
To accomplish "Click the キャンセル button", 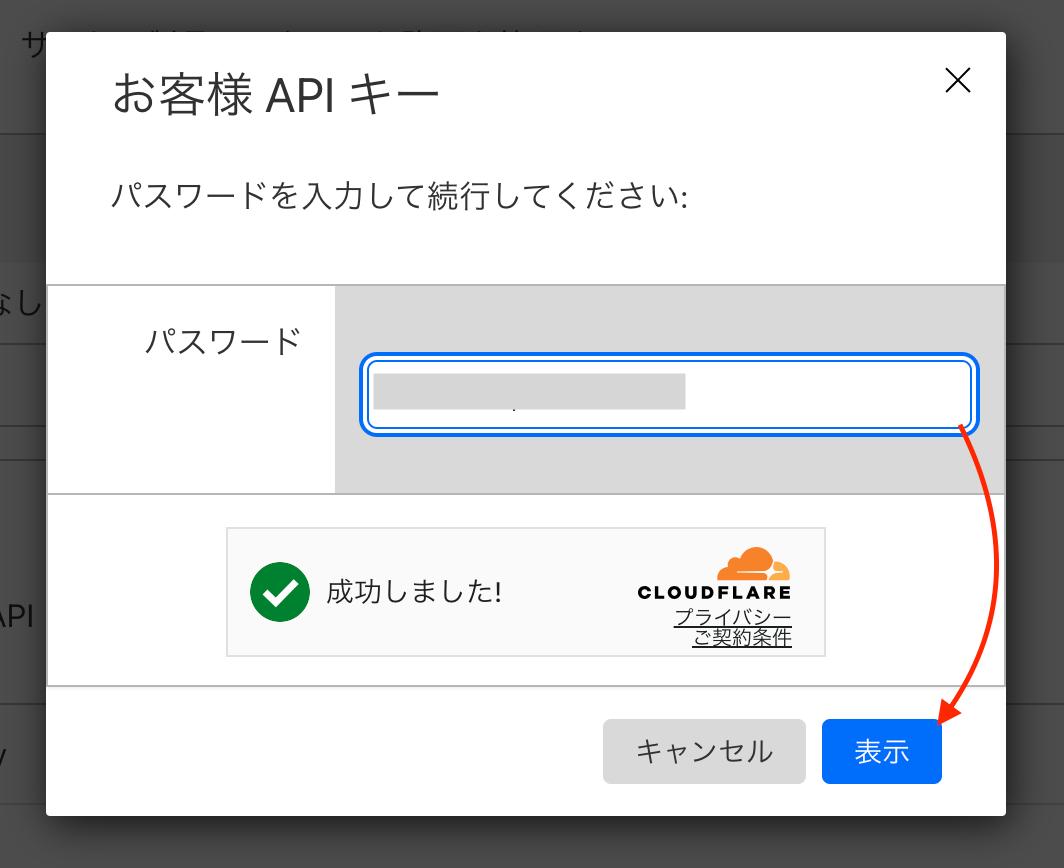I will (704, 751).
